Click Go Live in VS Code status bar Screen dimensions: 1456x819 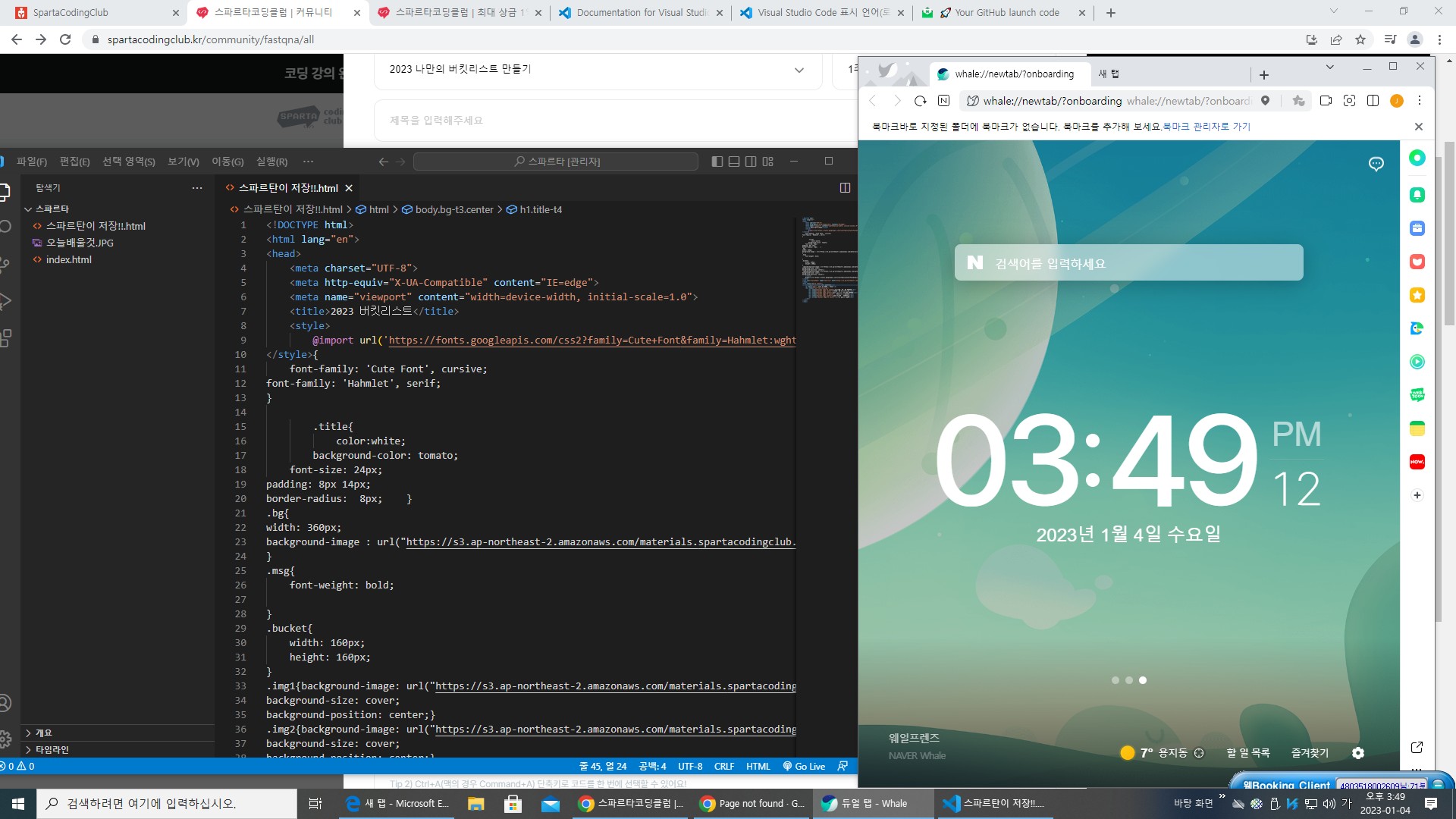pyautogui.click(x=804, y=767)
